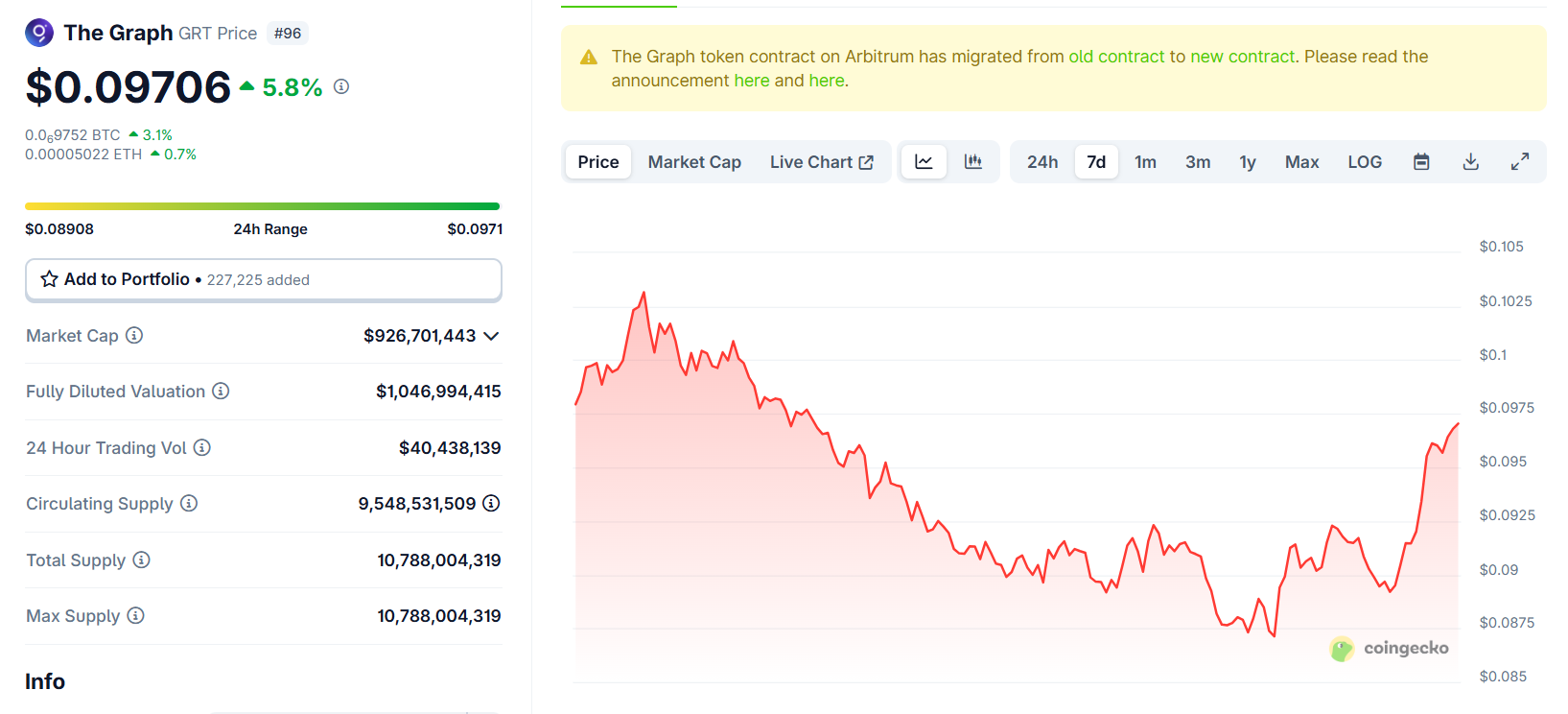Select the Market Cap chart tab
This screenshot has width=1568, height=714.
[x=694, y=162]
